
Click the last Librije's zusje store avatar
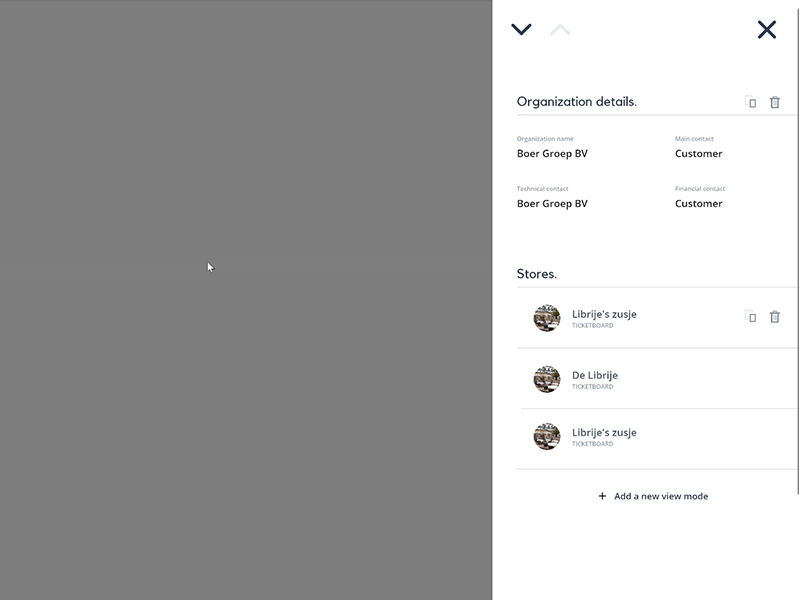coord(547,436)
